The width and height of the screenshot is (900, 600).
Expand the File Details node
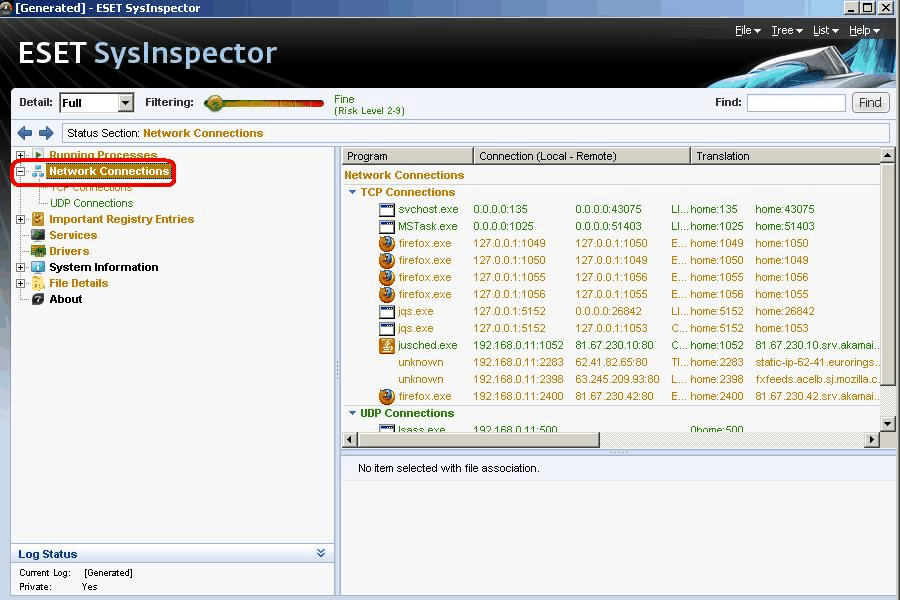(x=21, y=283)
